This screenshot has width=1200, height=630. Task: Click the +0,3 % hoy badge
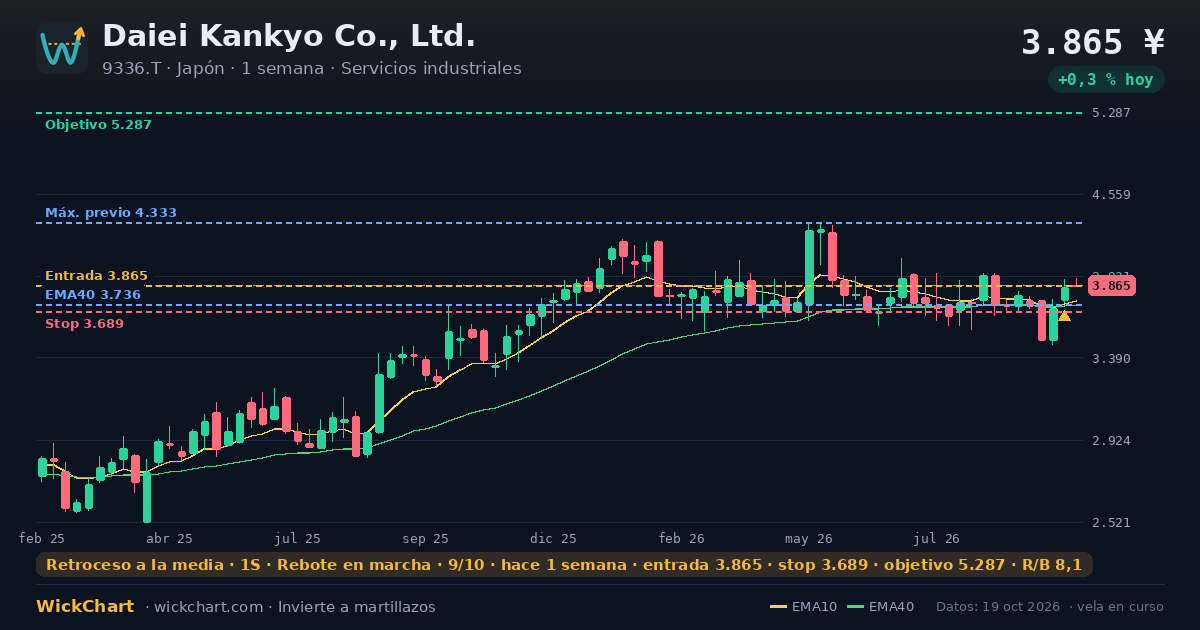pos(1106,79)
